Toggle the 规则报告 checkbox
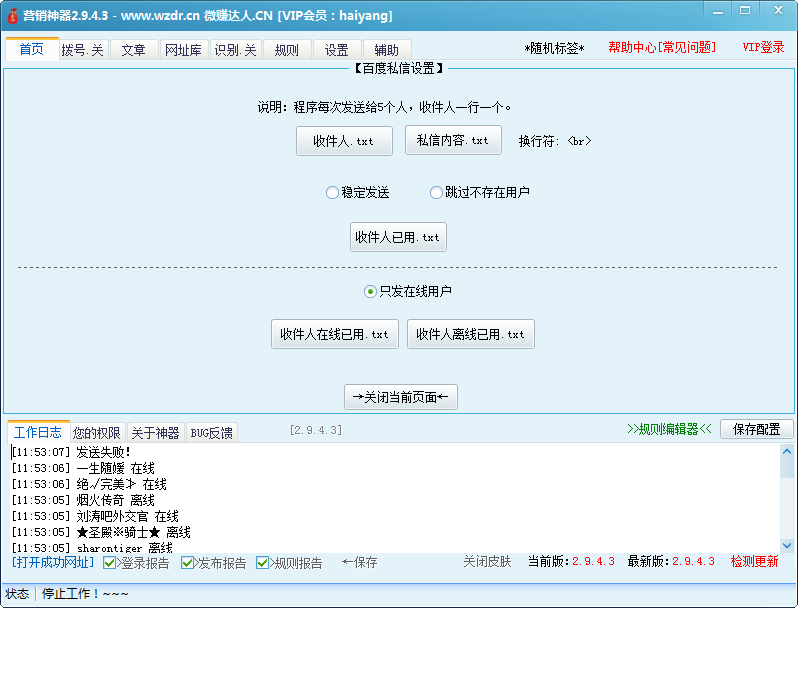This screenshot has height=681, width=798. tap(263, 563)
